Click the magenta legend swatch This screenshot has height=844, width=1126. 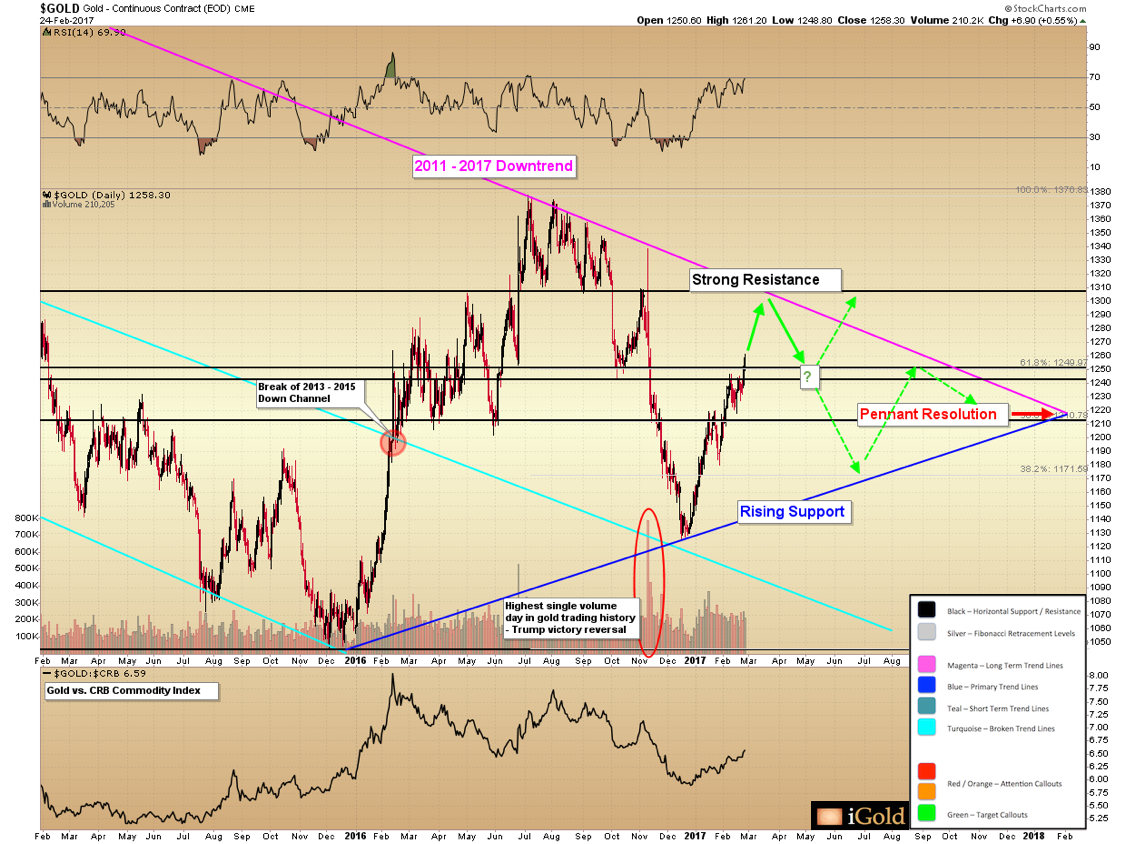927,663
